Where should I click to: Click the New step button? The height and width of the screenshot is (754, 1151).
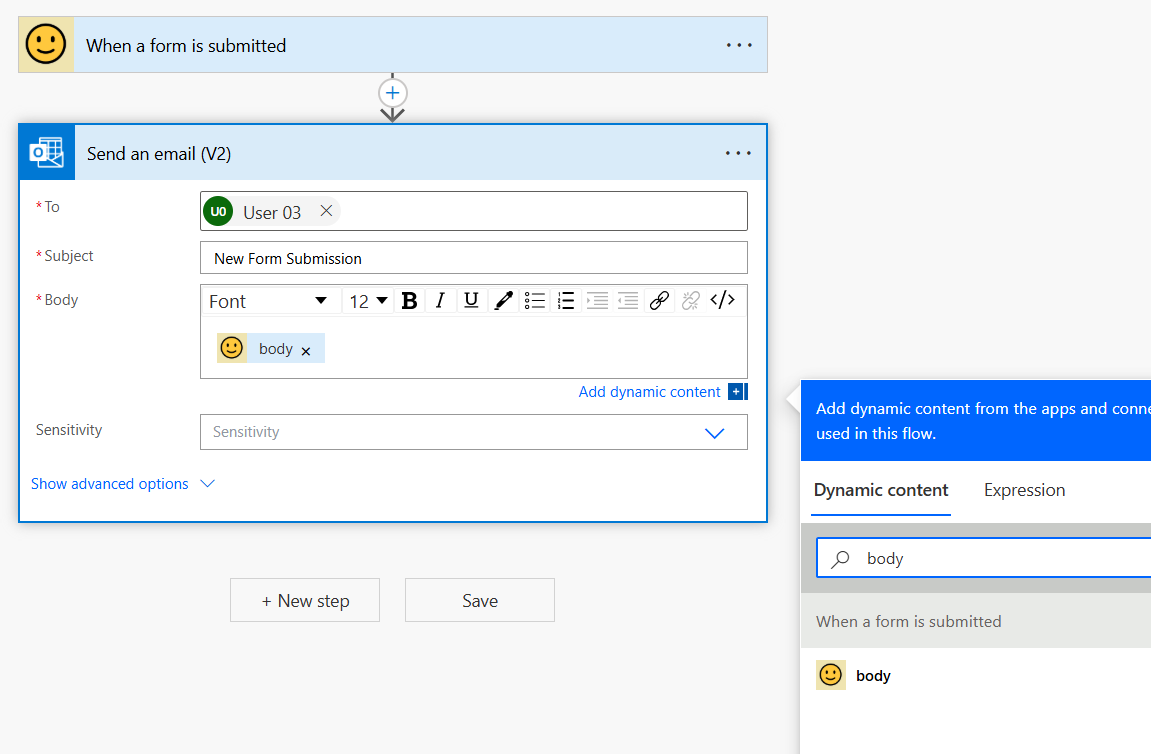point(305,601)
